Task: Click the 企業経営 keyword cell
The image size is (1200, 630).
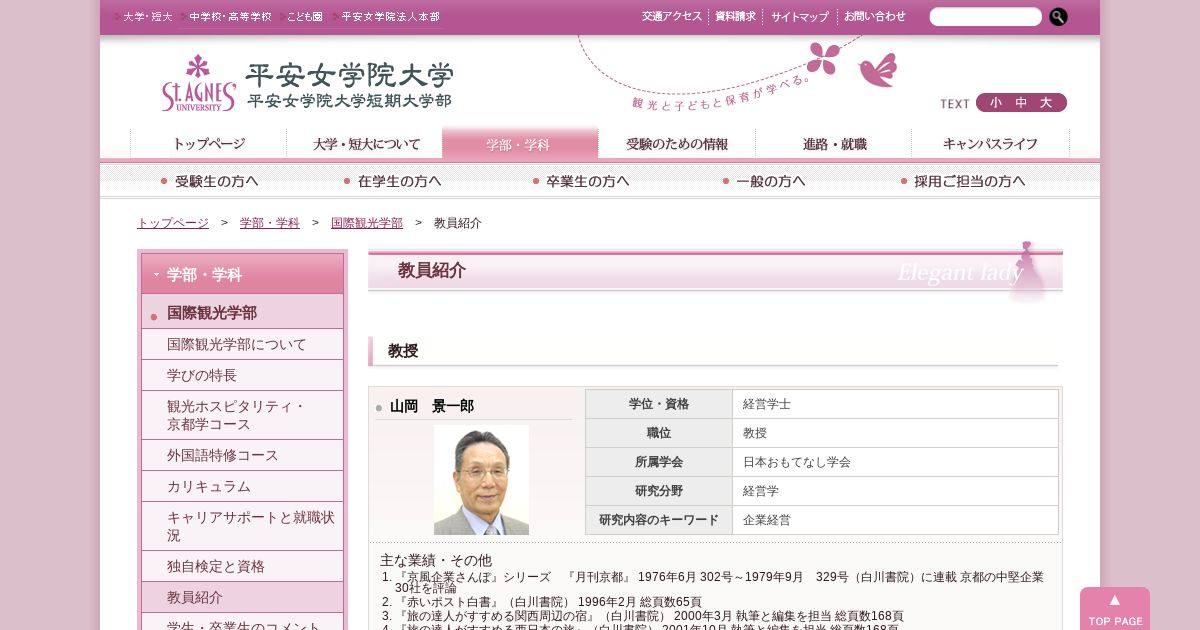Action: coord(895,520)
